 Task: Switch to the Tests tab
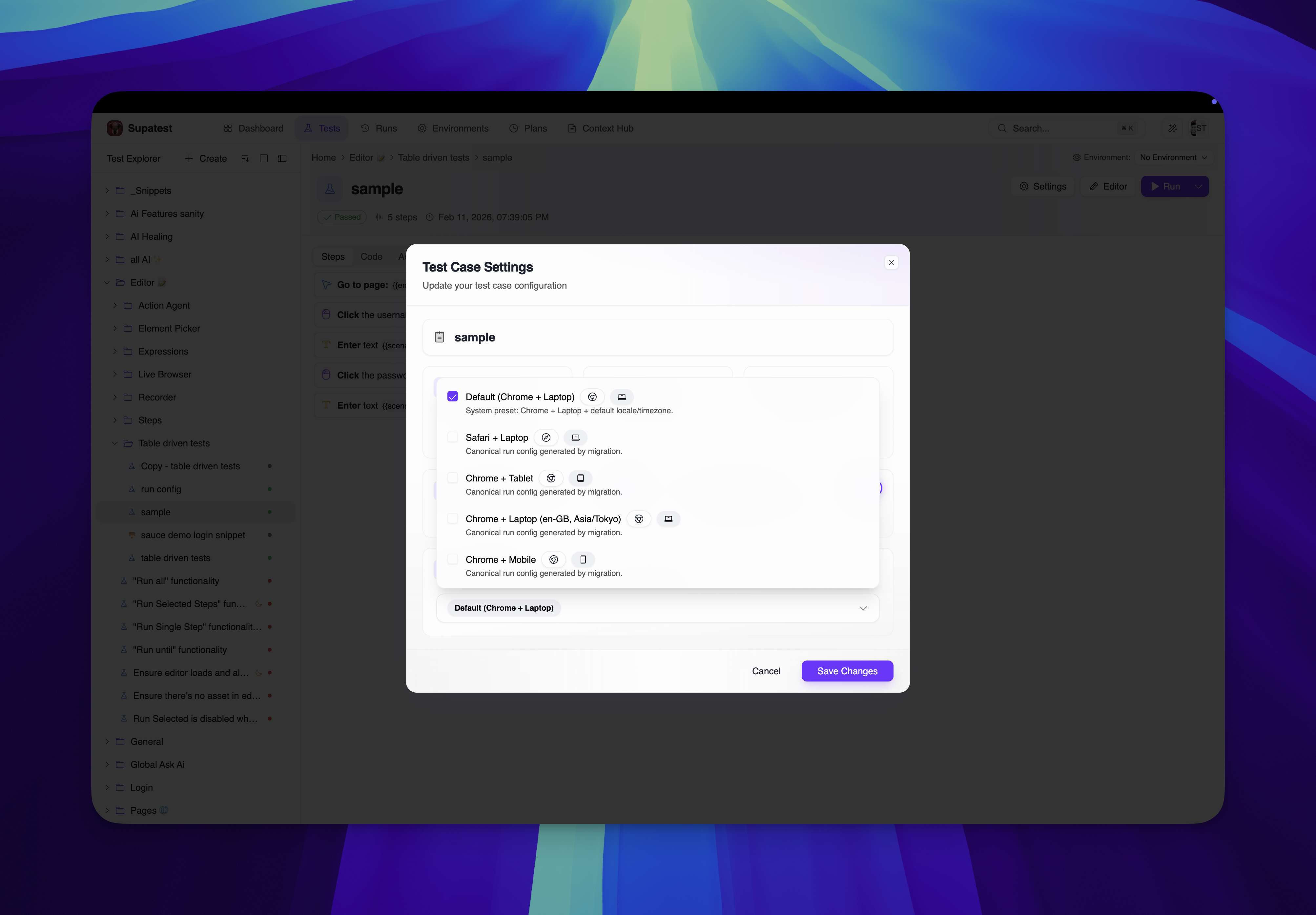(321, 128)
